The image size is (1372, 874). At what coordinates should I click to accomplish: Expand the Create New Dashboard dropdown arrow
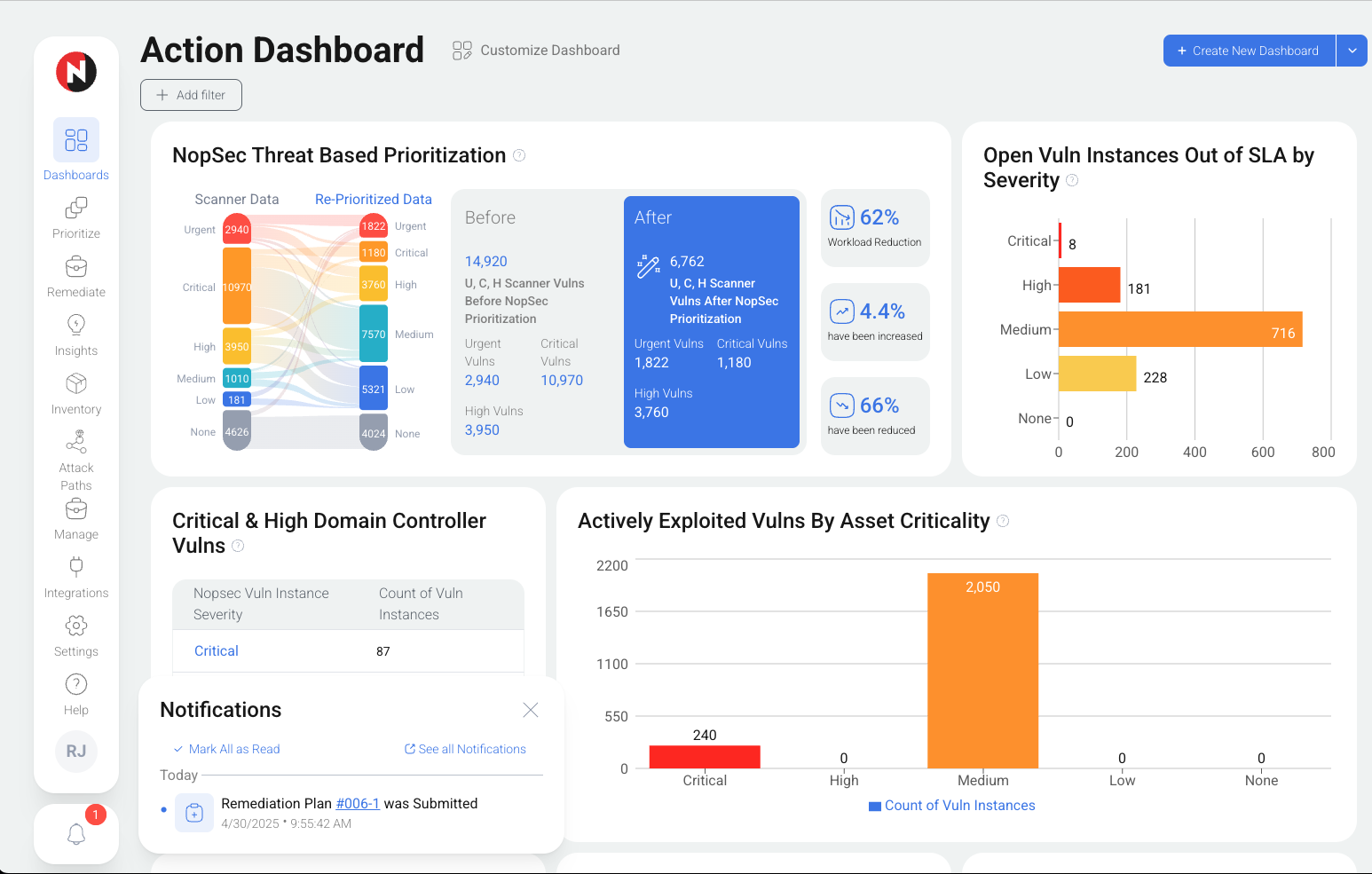1352,51
